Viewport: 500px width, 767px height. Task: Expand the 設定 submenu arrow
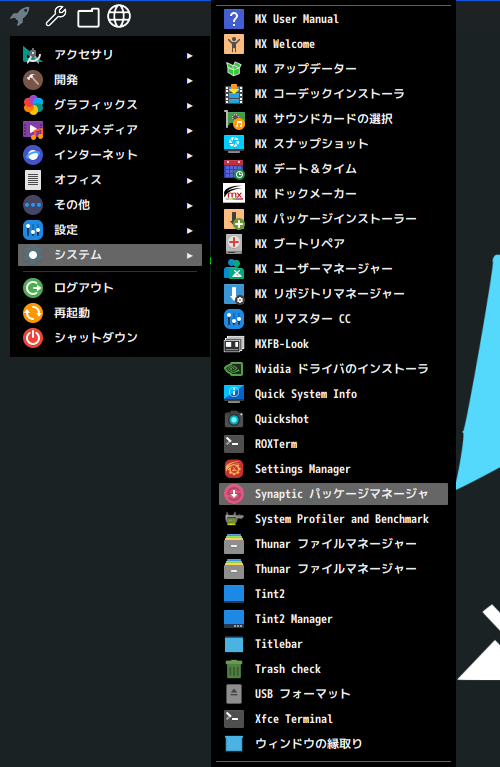tap(189, 230)
